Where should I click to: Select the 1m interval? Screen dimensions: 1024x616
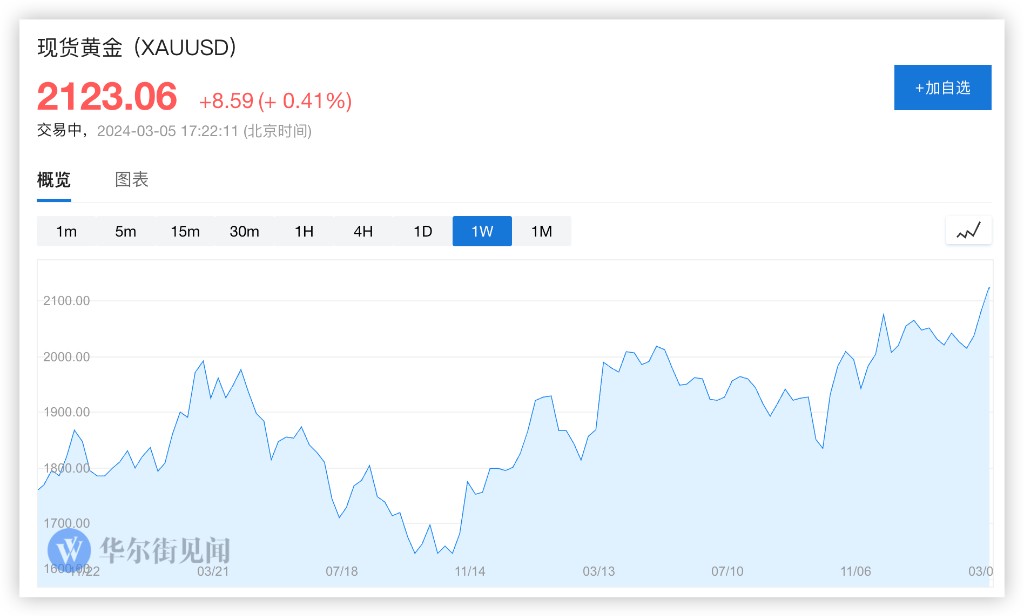point(66,231)
